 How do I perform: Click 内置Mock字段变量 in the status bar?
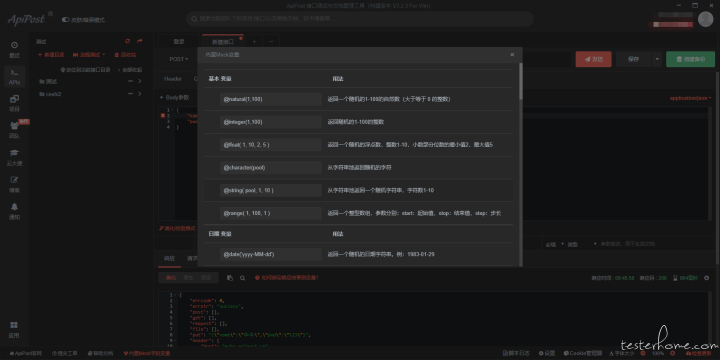147,354
